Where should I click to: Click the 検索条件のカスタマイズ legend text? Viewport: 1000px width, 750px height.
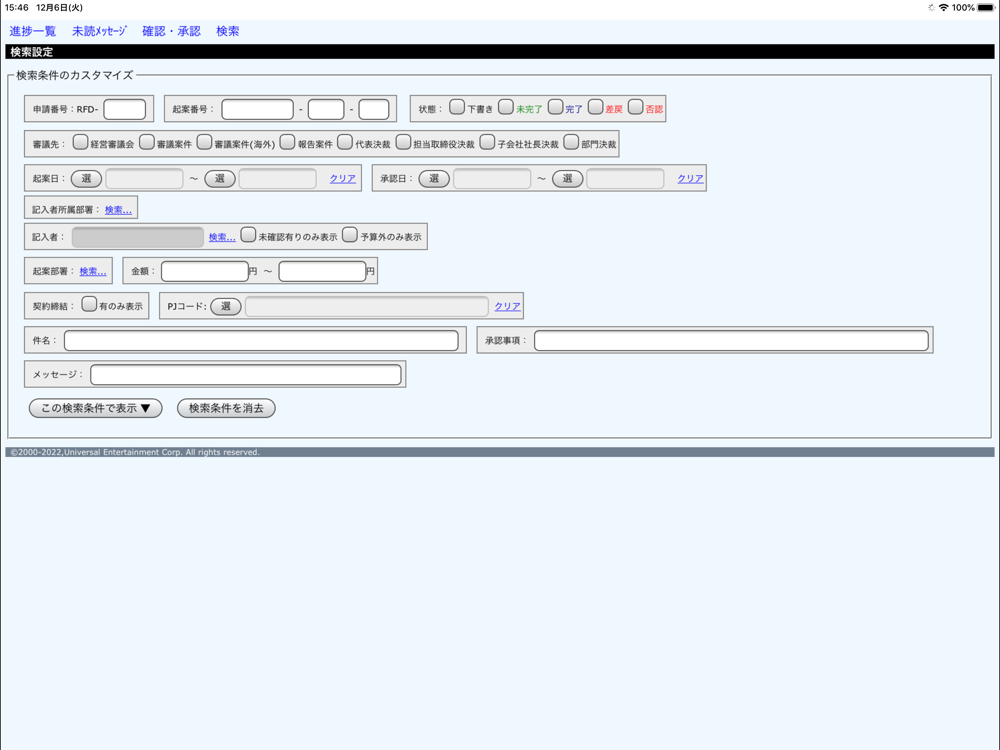tap(75, 75)
